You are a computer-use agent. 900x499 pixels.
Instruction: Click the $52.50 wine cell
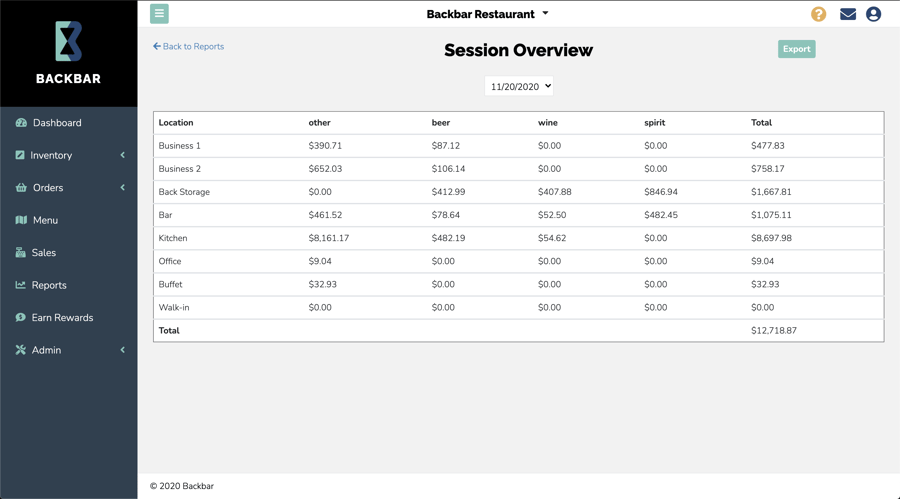[552, 215]
